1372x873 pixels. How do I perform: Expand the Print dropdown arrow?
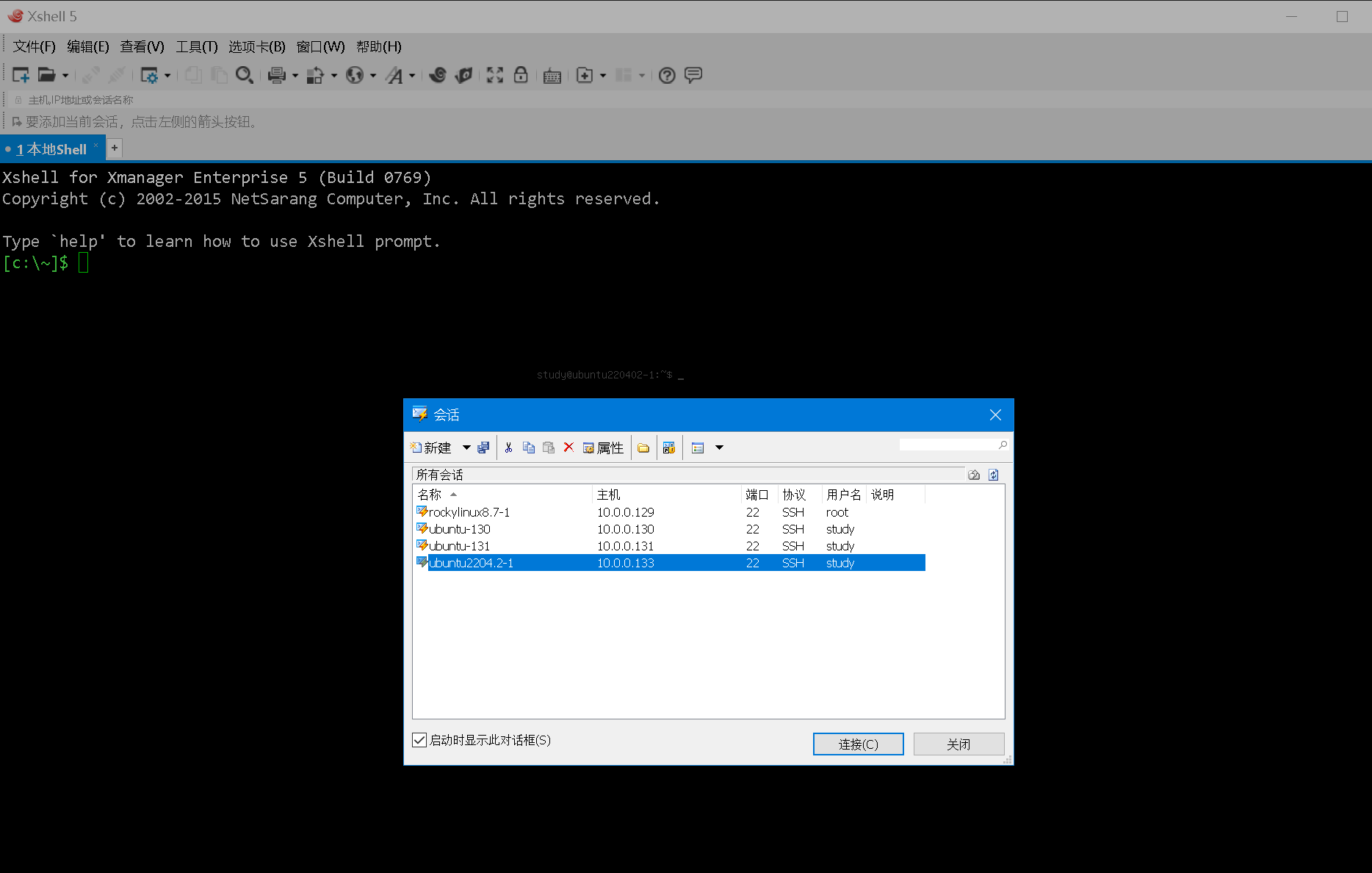[x=295, y=75]
